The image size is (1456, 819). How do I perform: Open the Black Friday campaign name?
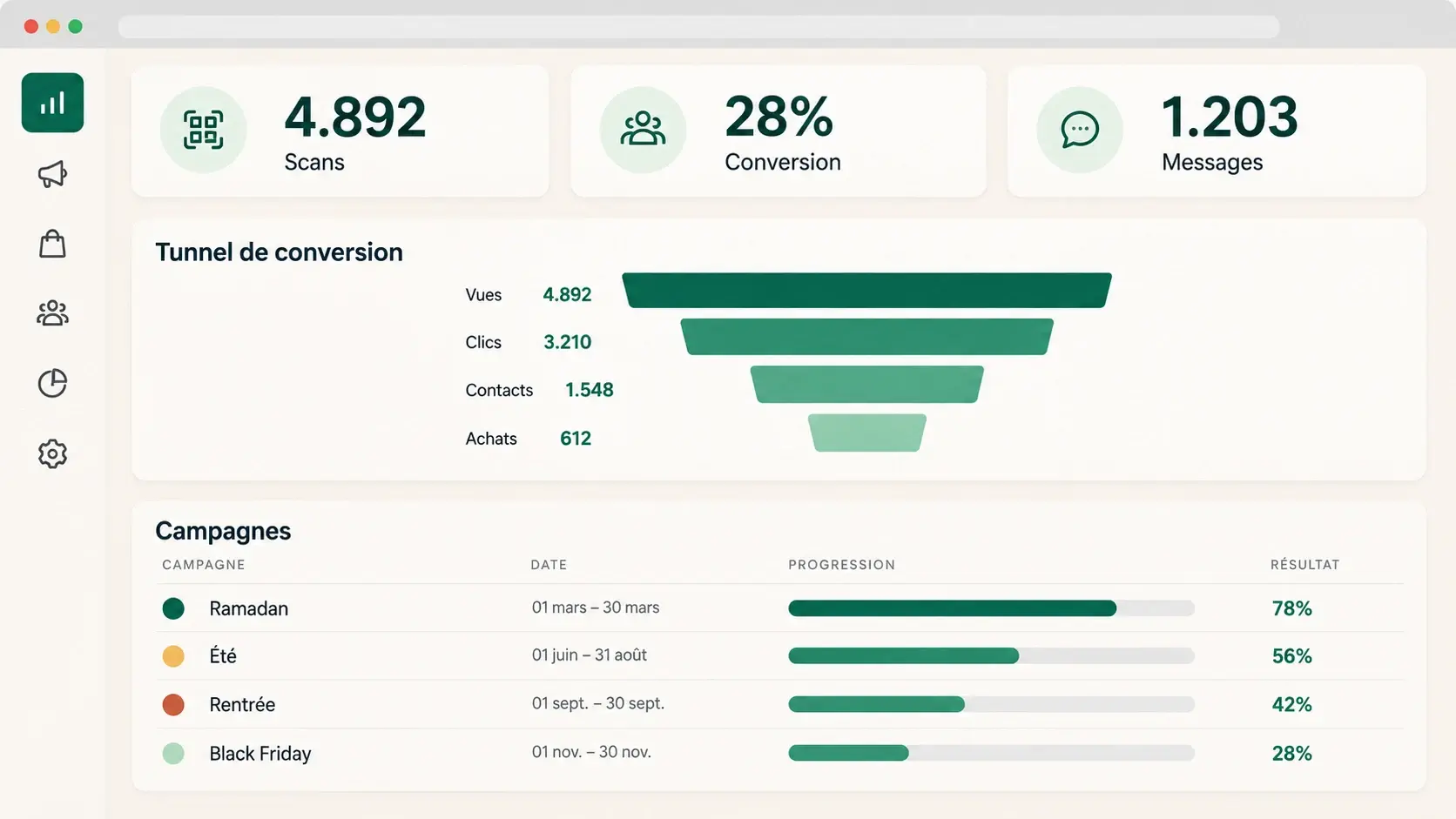pos(260,754)
